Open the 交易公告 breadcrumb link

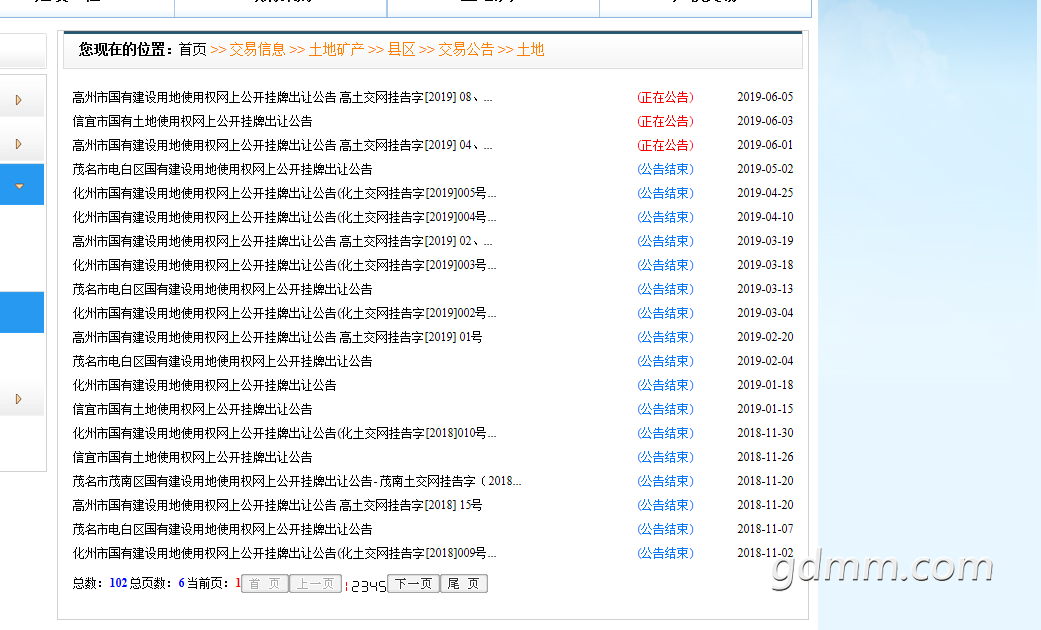click(x=466, y=50)
